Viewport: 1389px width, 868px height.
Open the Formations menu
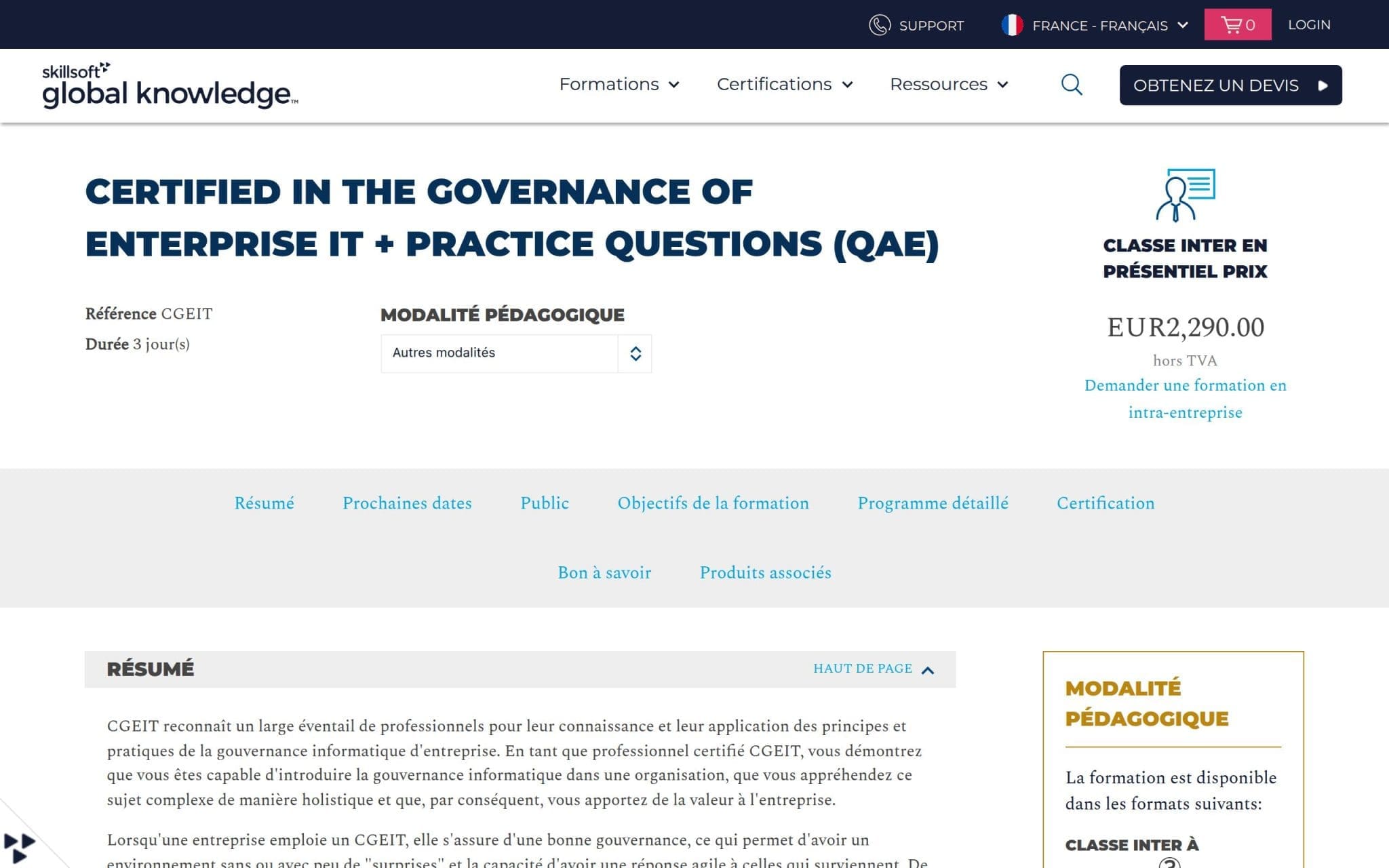(619, 84)
